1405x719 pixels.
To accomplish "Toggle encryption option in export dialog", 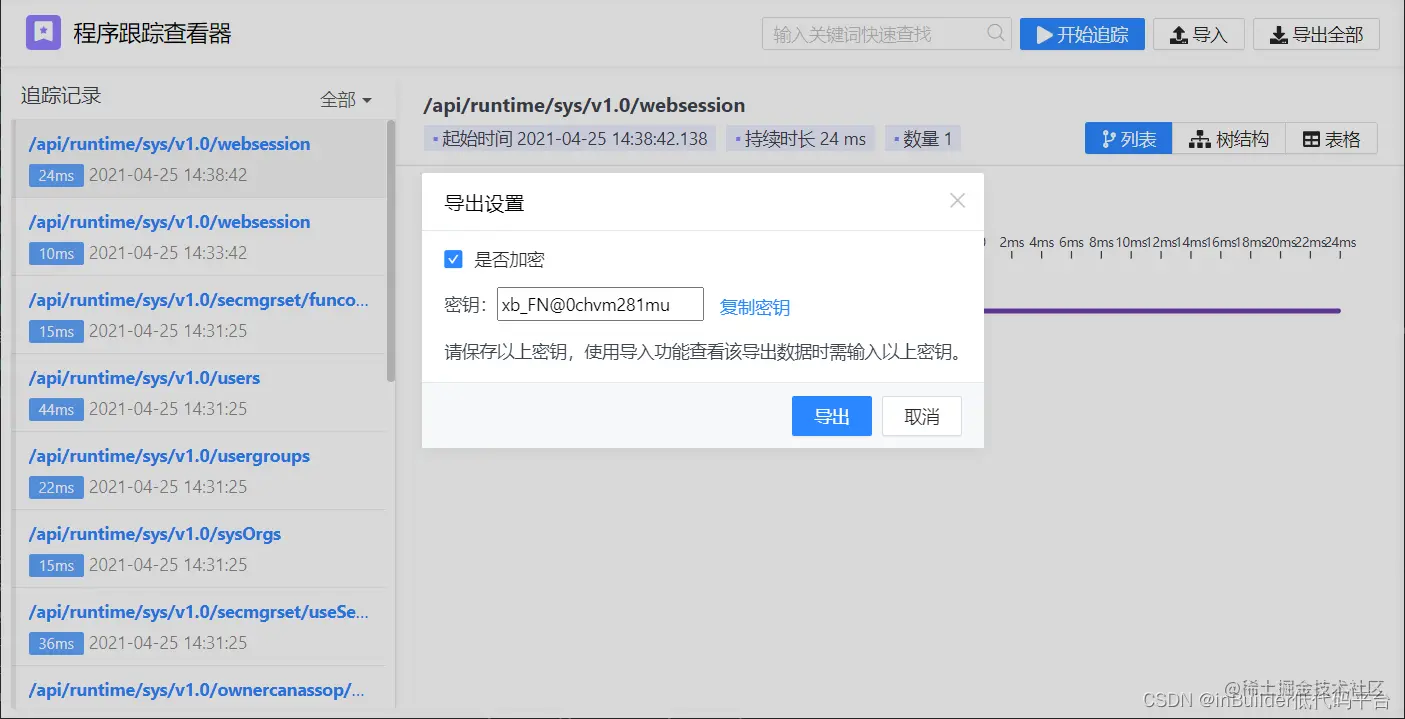I will 453,259.
